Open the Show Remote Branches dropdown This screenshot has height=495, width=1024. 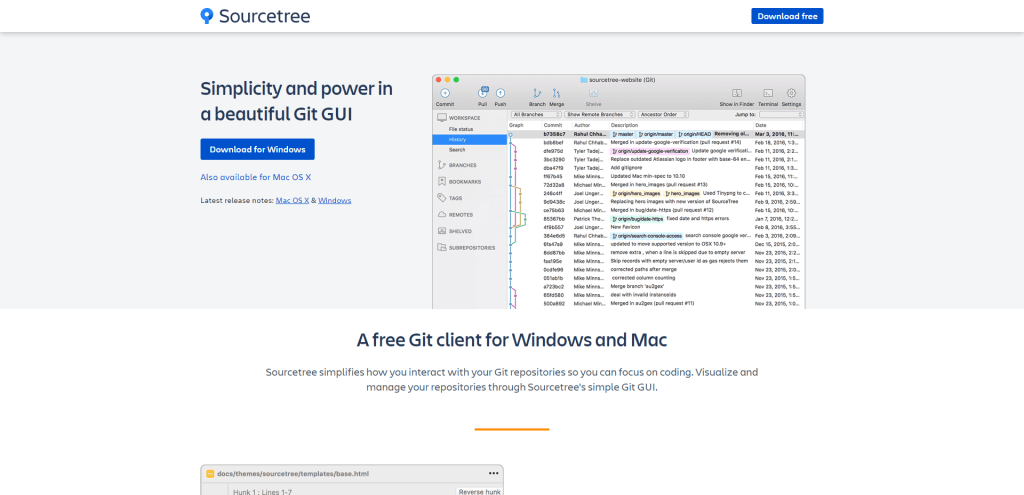[x=600, y=114]
